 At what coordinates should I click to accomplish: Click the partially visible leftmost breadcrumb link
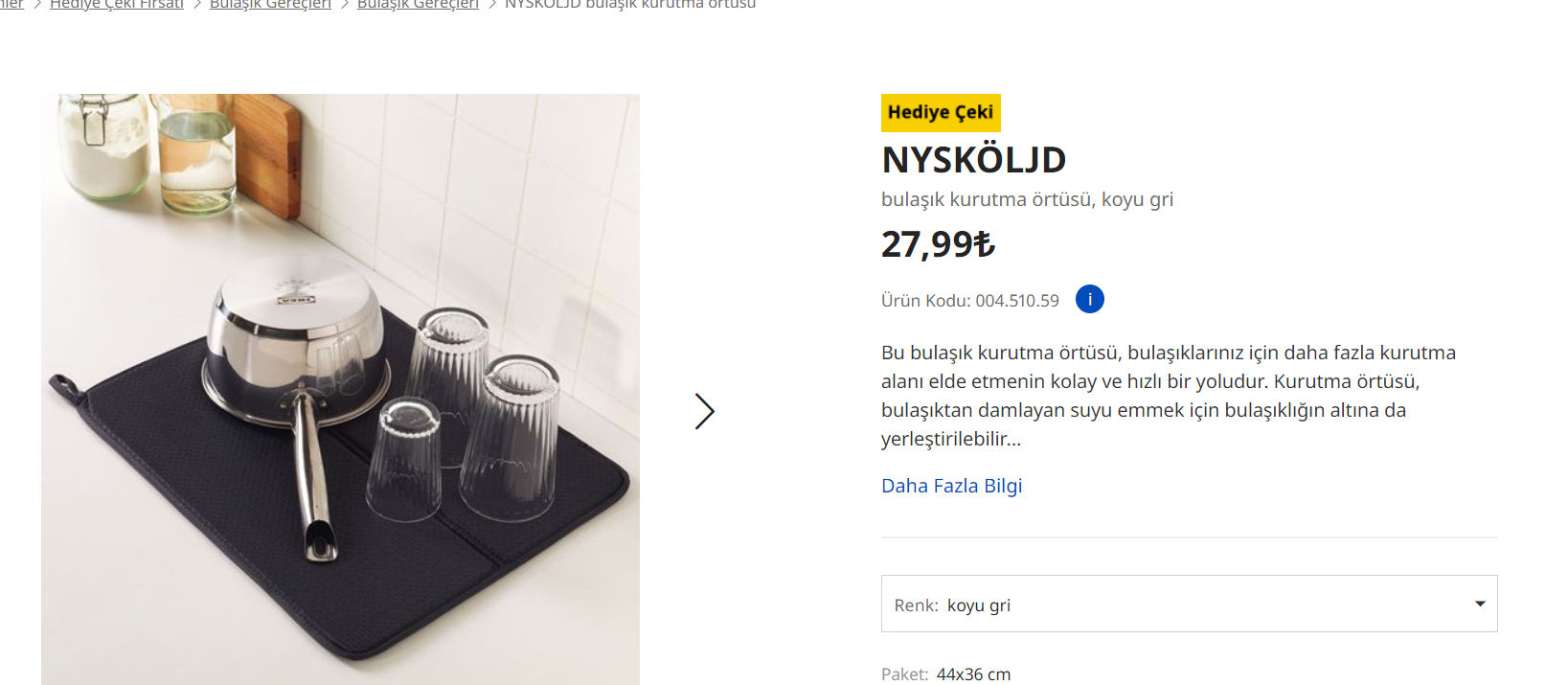11,5
